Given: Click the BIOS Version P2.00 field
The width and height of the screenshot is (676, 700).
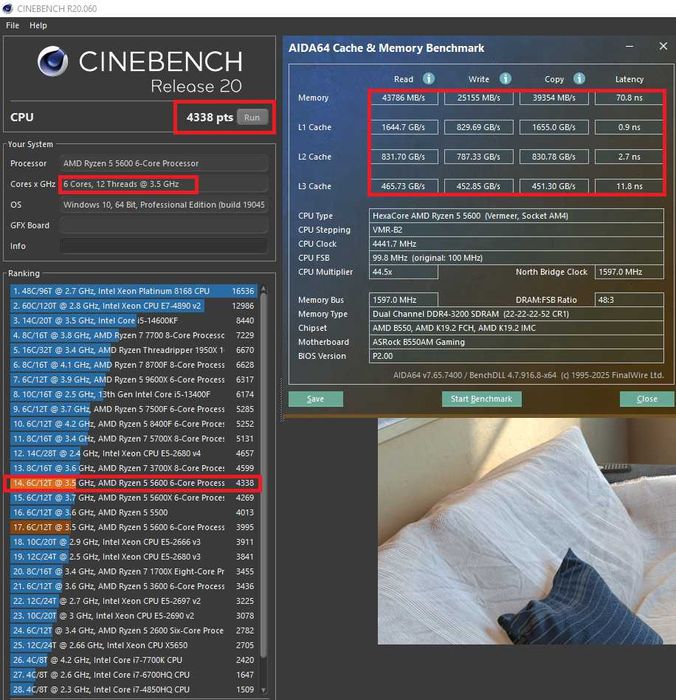Looking at the screenshot, I should (516, 356).
